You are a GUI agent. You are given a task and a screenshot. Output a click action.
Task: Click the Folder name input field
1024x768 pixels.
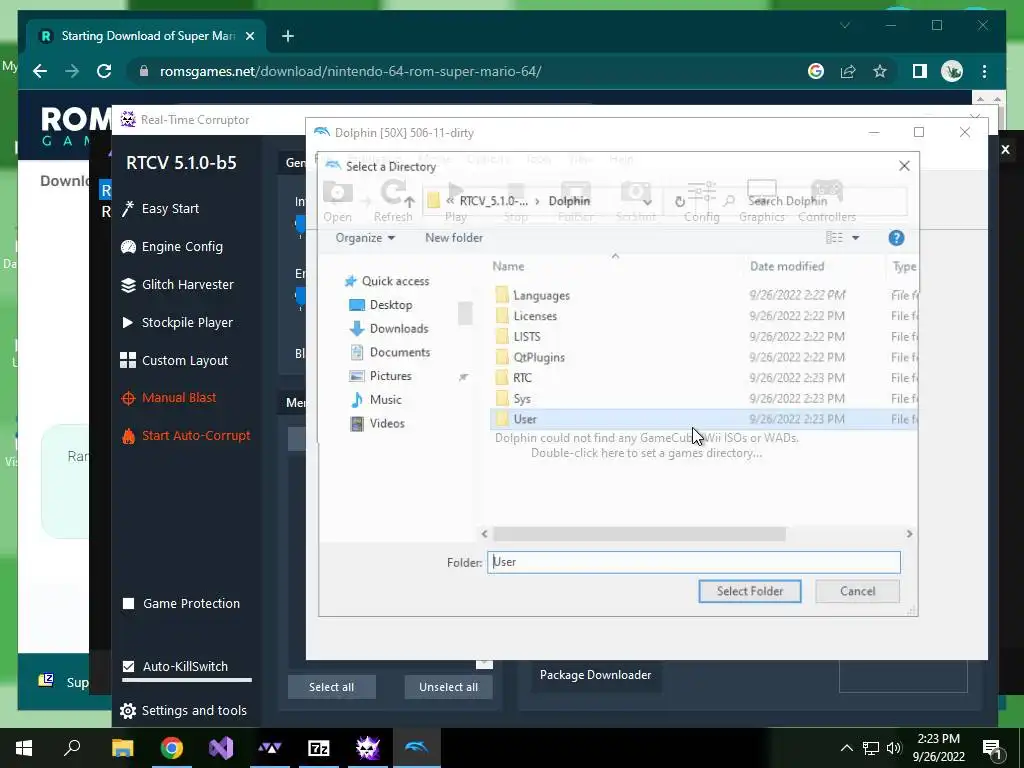click(x=694, y=562)
